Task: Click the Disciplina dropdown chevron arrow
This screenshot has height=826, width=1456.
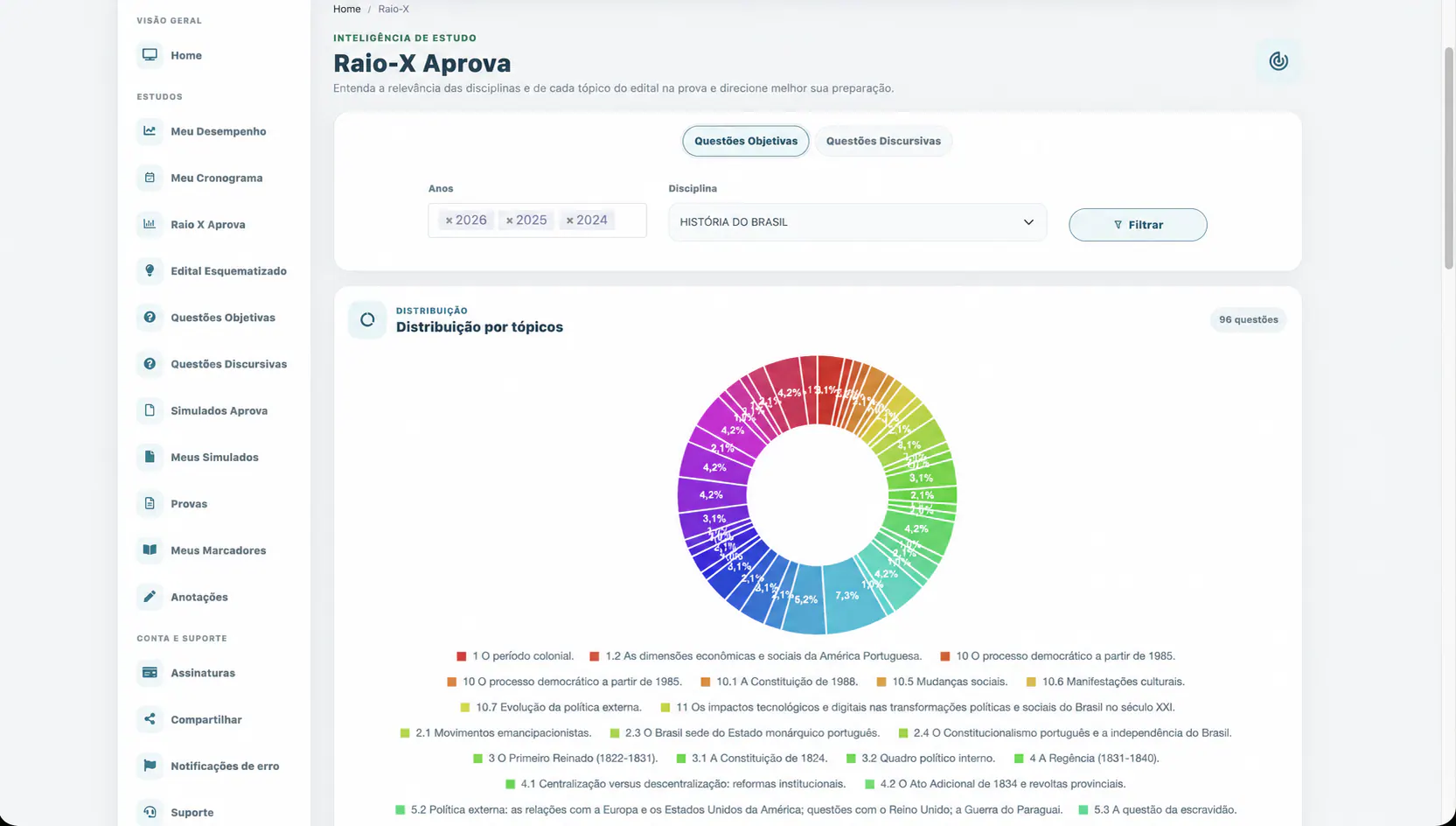Action: point(1028,222)
